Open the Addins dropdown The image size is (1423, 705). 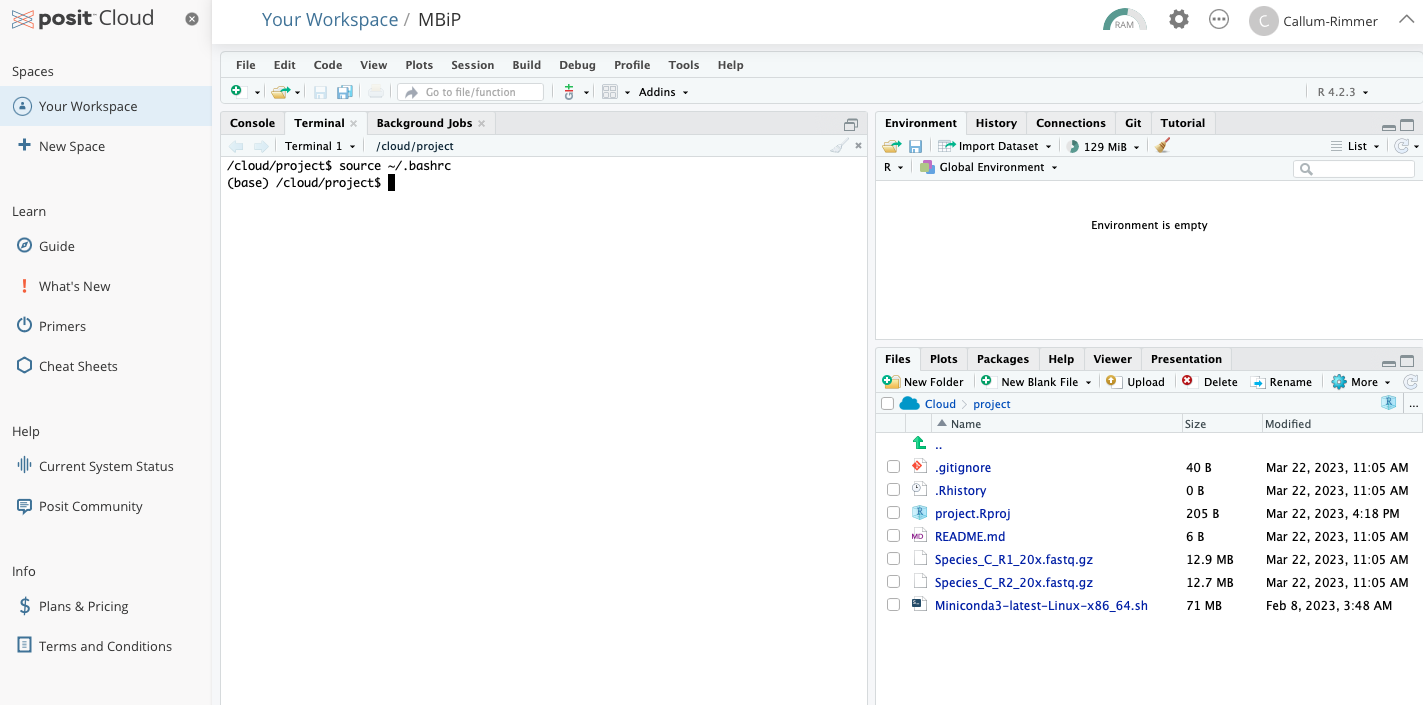(x=657, y=91)
